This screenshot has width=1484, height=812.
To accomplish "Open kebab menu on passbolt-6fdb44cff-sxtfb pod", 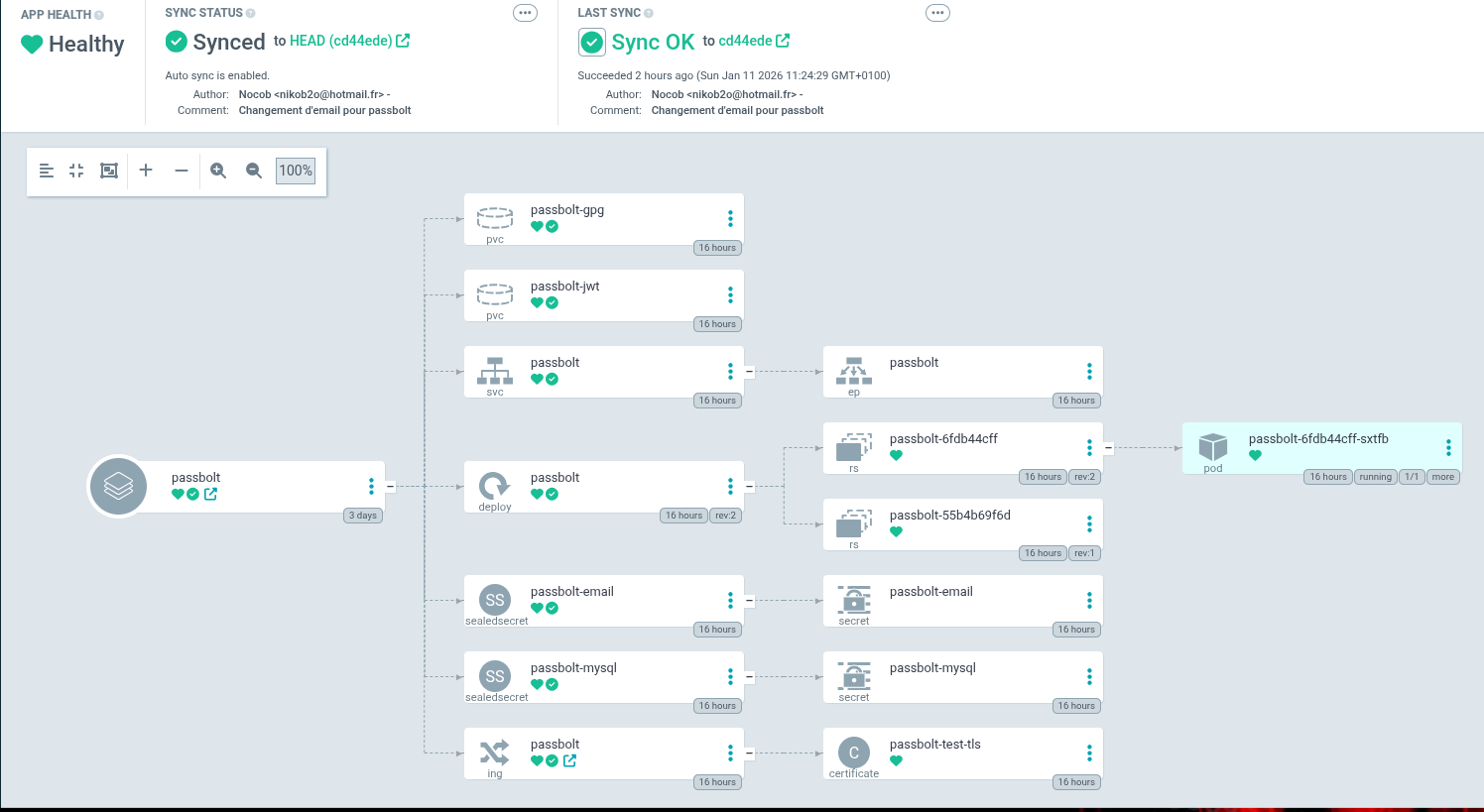I will coord(1448,448).
